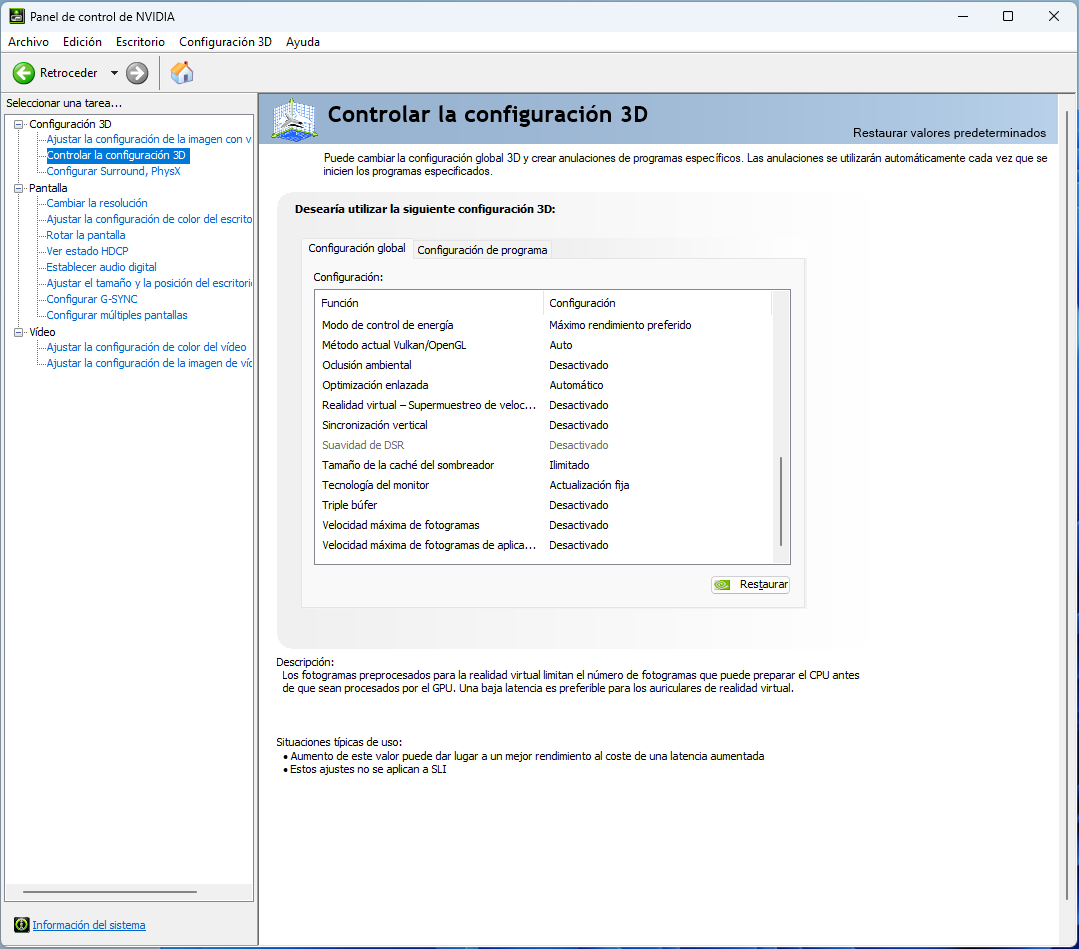Click the Ilimitado value
The image size is (1079, 949).
coord(569,465)
